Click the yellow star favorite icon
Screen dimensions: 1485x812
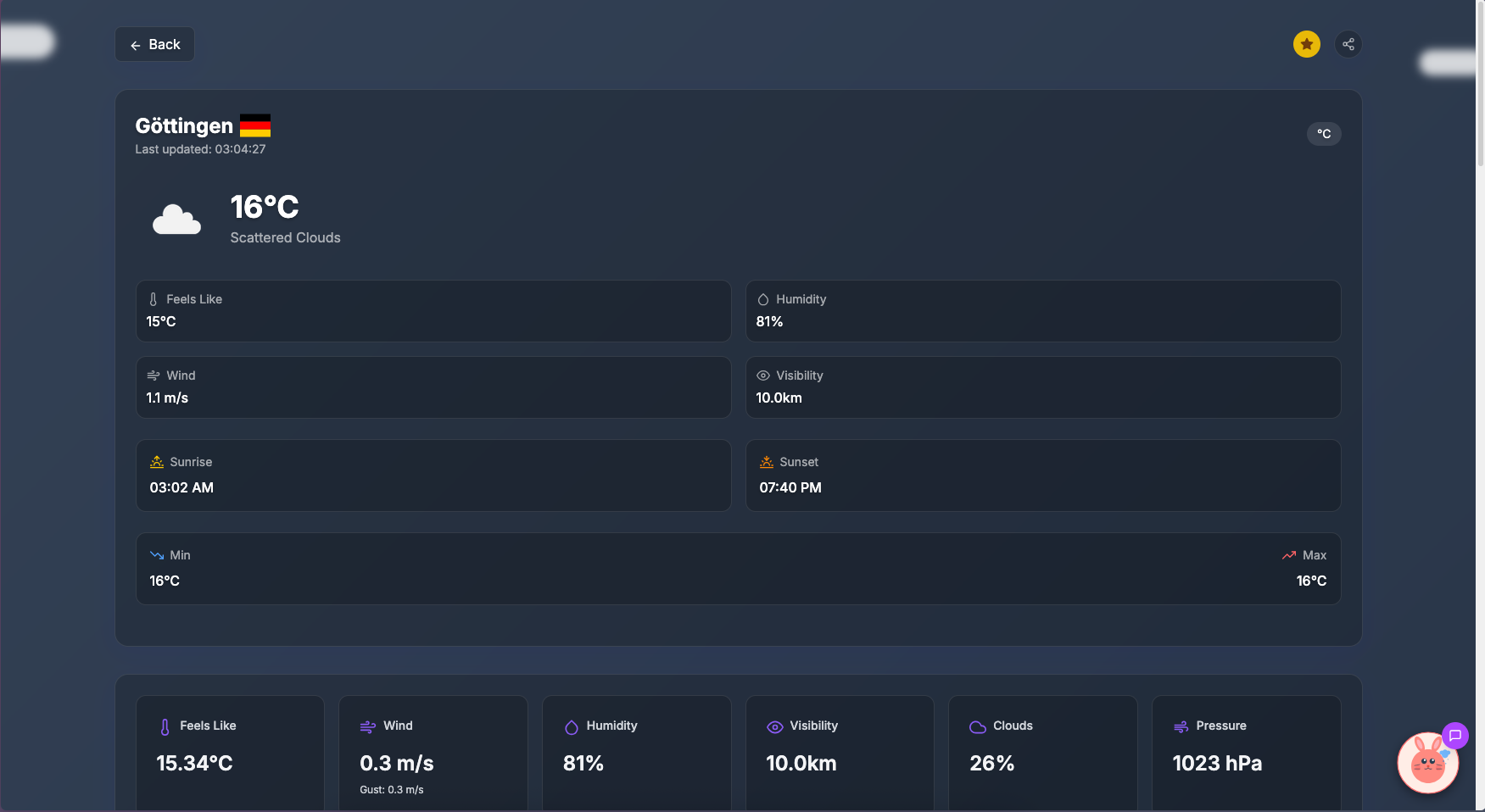tap(1306, 44)
